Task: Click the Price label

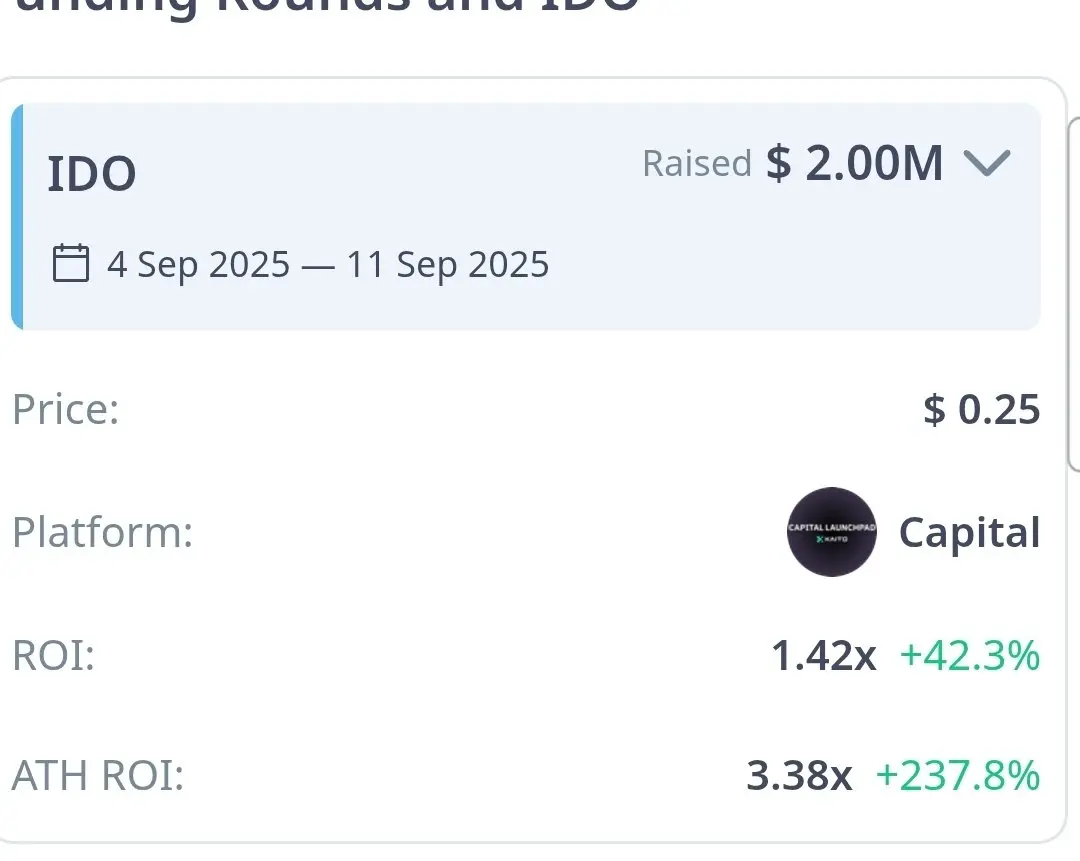Action: pyautogui.click(x=66, y=410)
